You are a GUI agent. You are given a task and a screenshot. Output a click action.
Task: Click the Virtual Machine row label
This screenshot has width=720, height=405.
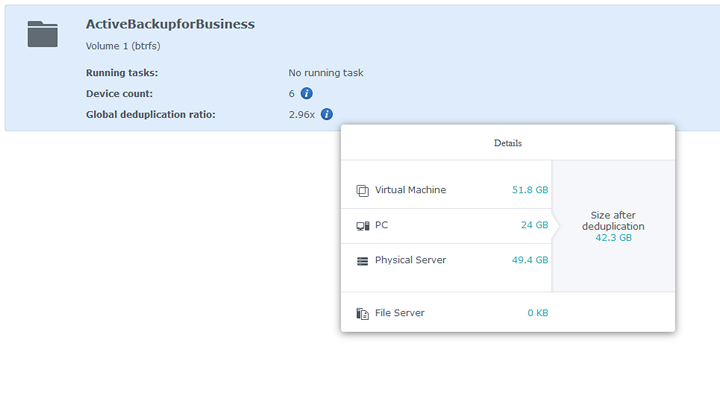410,190
